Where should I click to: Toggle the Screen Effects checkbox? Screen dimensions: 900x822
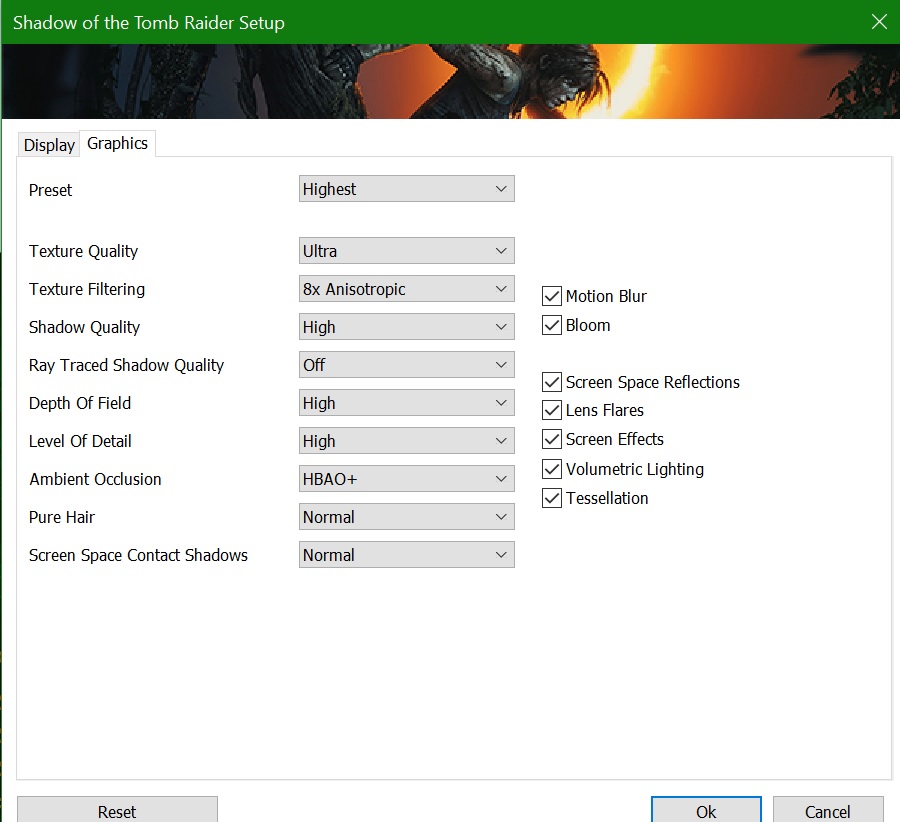pyautogui.click(x=552, y=439)
